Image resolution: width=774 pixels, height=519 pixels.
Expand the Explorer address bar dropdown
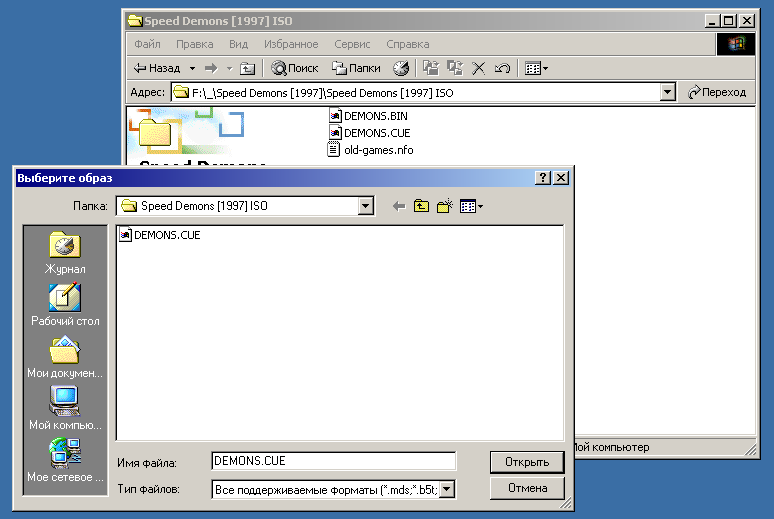pos(667,92)
